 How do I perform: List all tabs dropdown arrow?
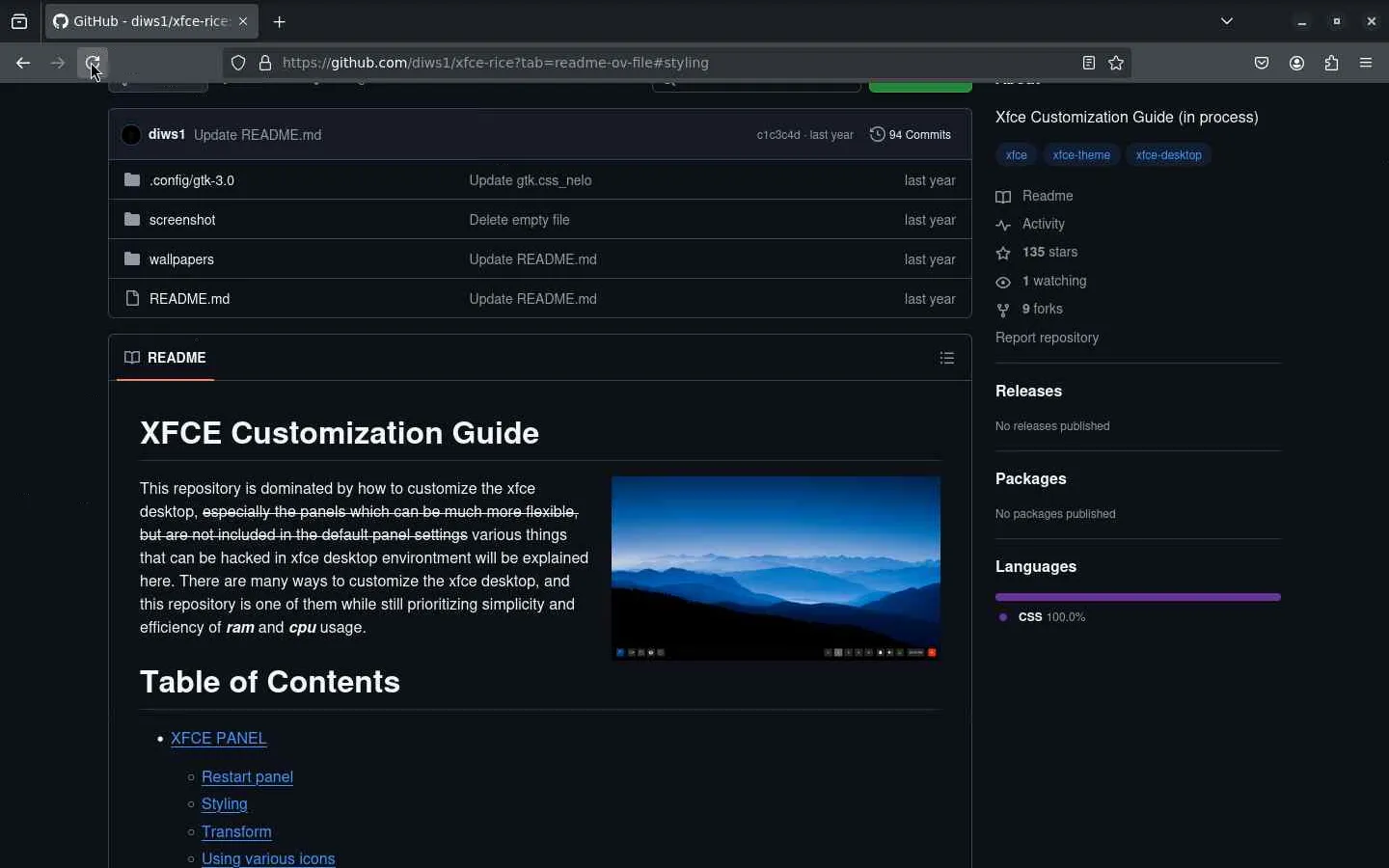coord(1227,21)
